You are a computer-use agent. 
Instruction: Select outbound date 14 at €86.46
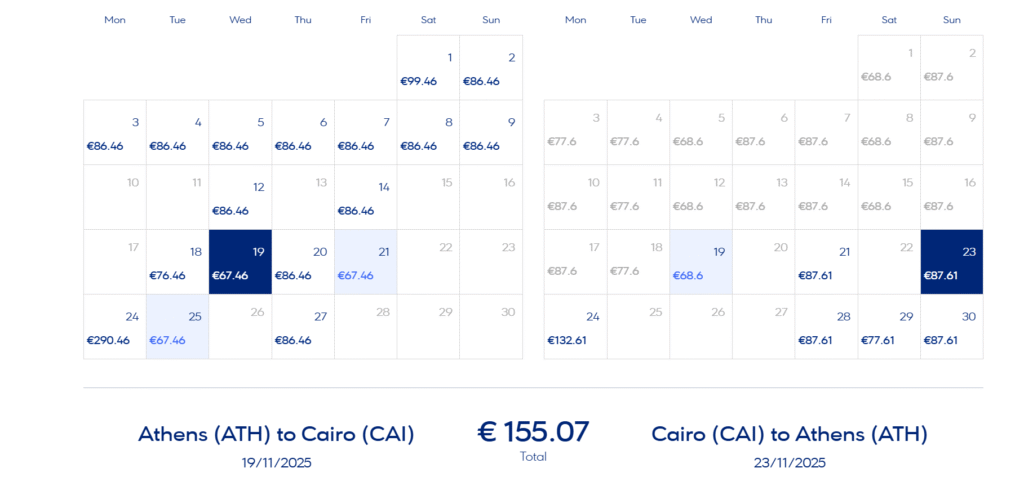coord(366,197)
